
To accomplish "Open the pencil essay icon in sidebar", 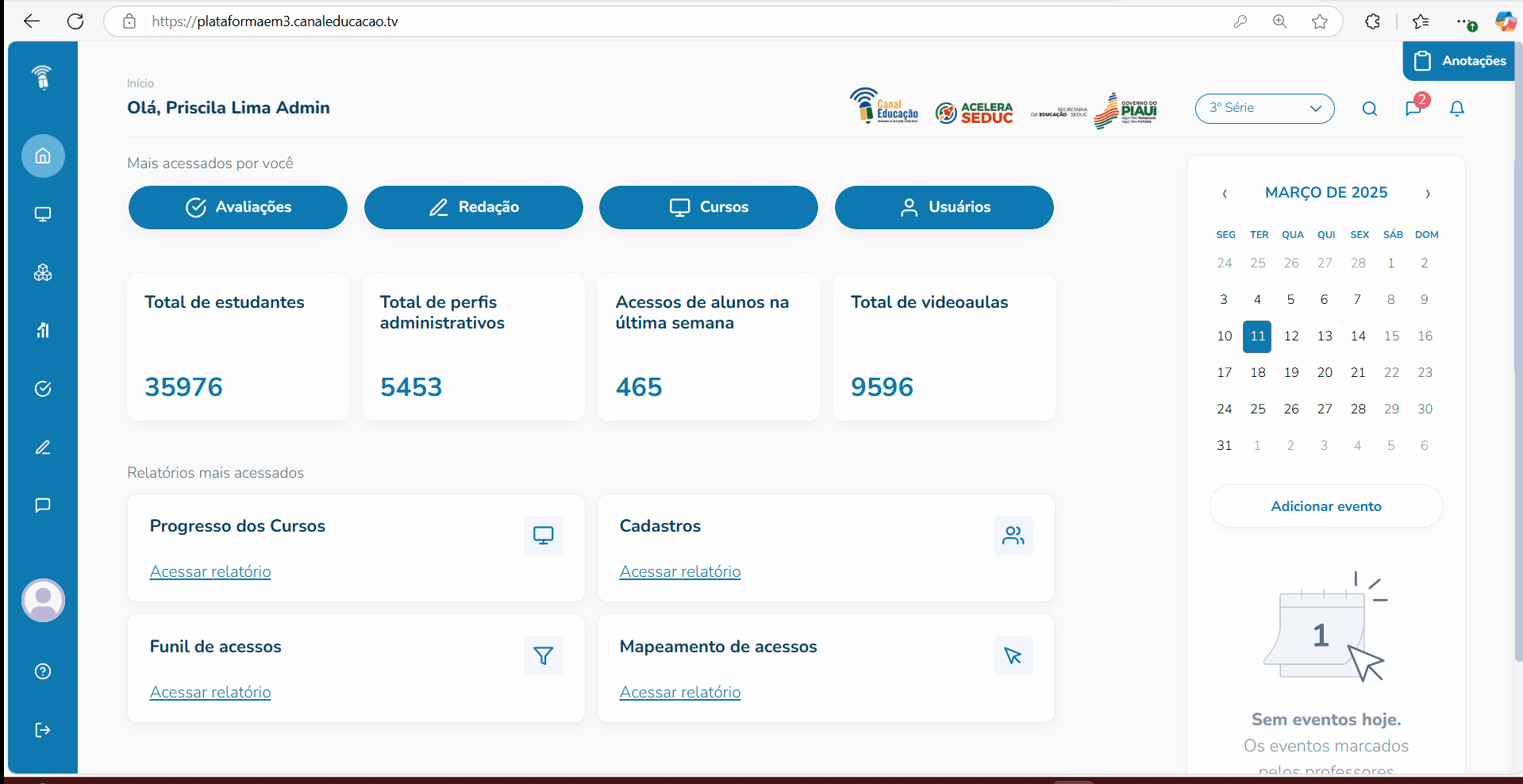I will (x=43, y=448).
